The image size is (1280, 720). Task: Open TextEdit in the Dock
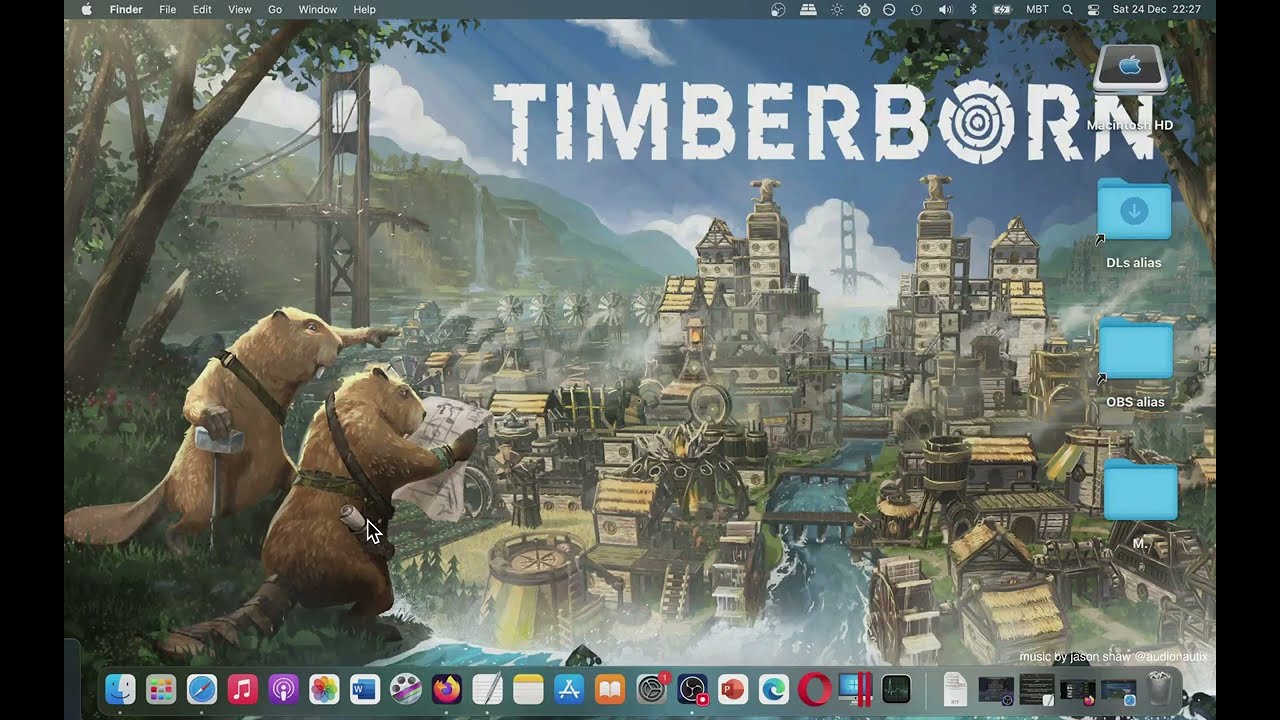[487, 689]
